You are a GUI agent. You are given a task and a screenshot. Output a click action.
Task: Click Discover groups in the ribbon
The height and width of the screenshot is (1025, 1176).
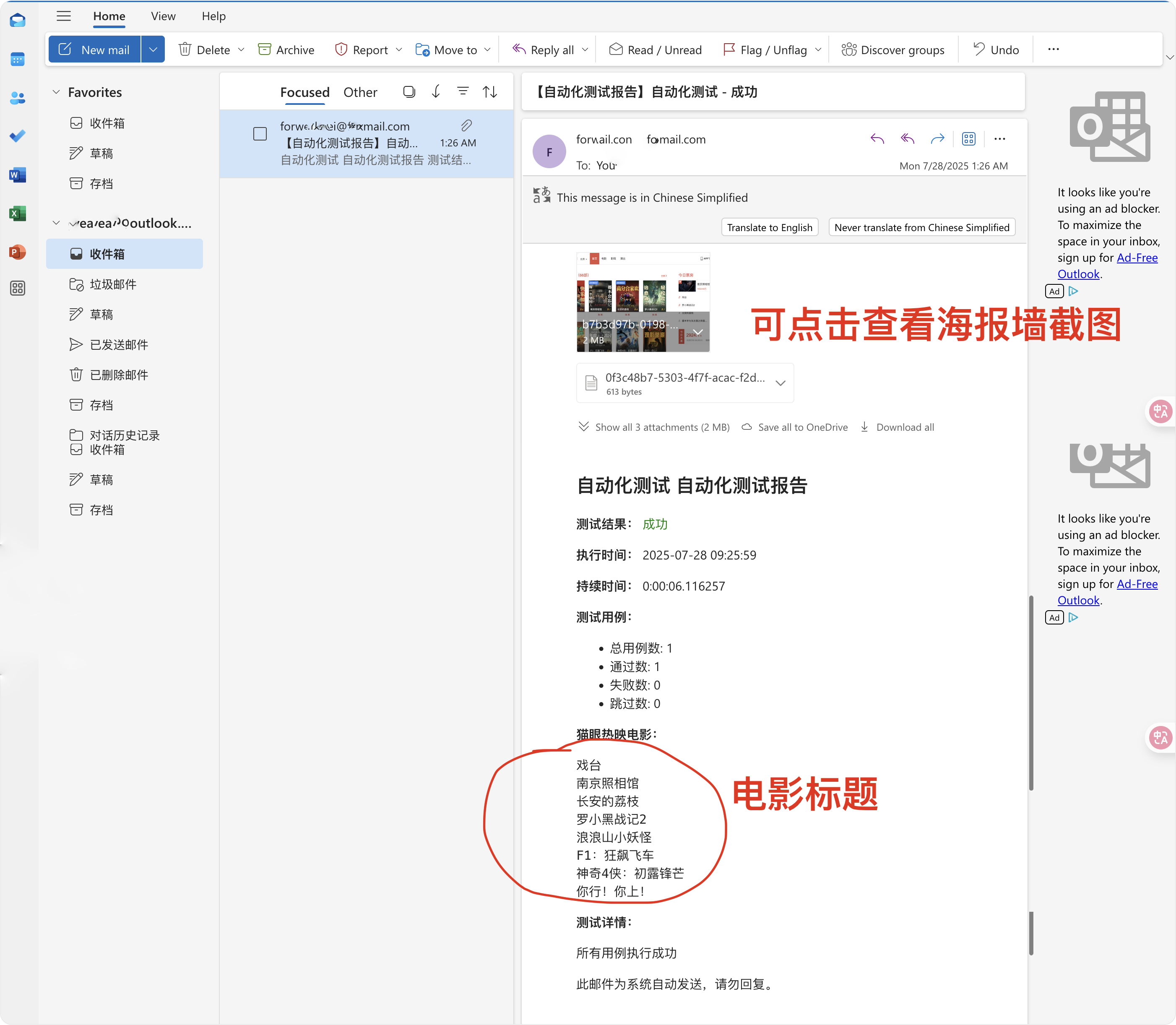click(x=893, y=50)
